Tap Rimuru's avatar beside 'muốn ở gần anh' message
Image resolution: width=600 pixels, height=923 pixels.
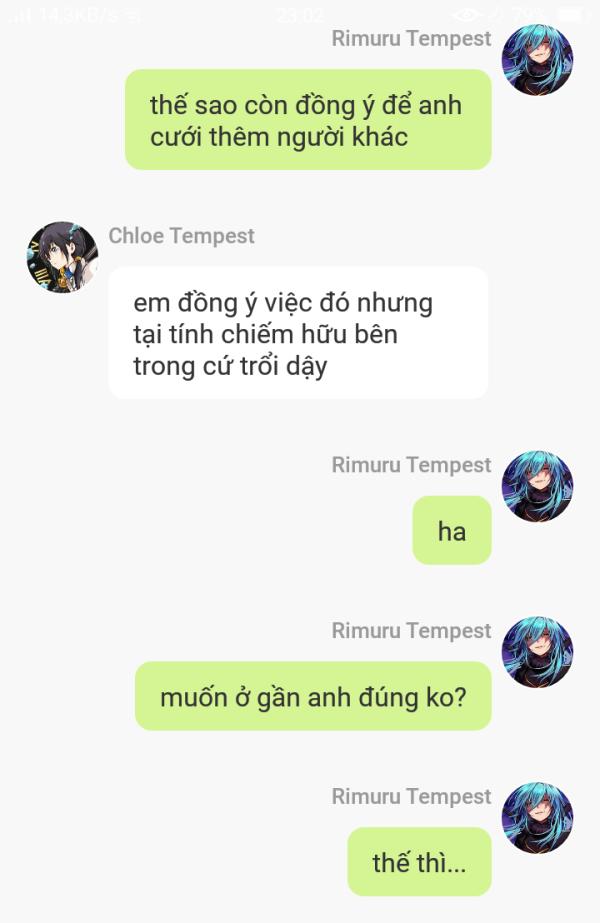pyautogui.click(x=537, y=652)
